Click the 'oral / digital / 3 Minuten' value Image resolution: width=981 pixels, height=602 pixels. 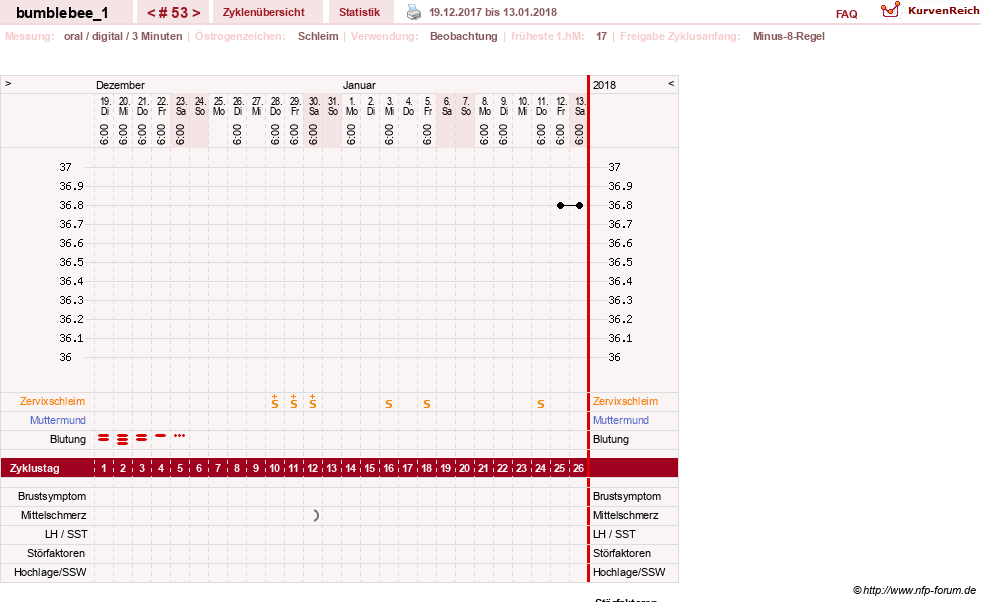(x=123, y=36)
